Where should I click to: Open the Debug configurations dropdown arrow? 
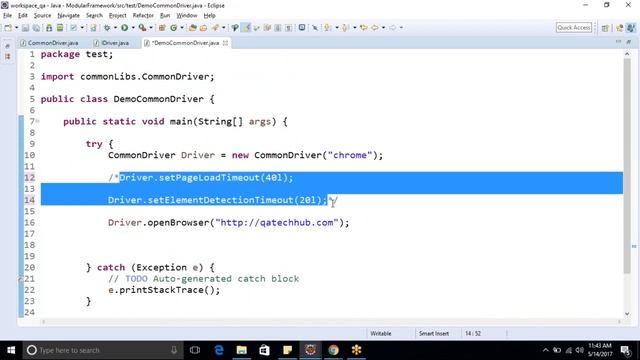pos(115,28)
